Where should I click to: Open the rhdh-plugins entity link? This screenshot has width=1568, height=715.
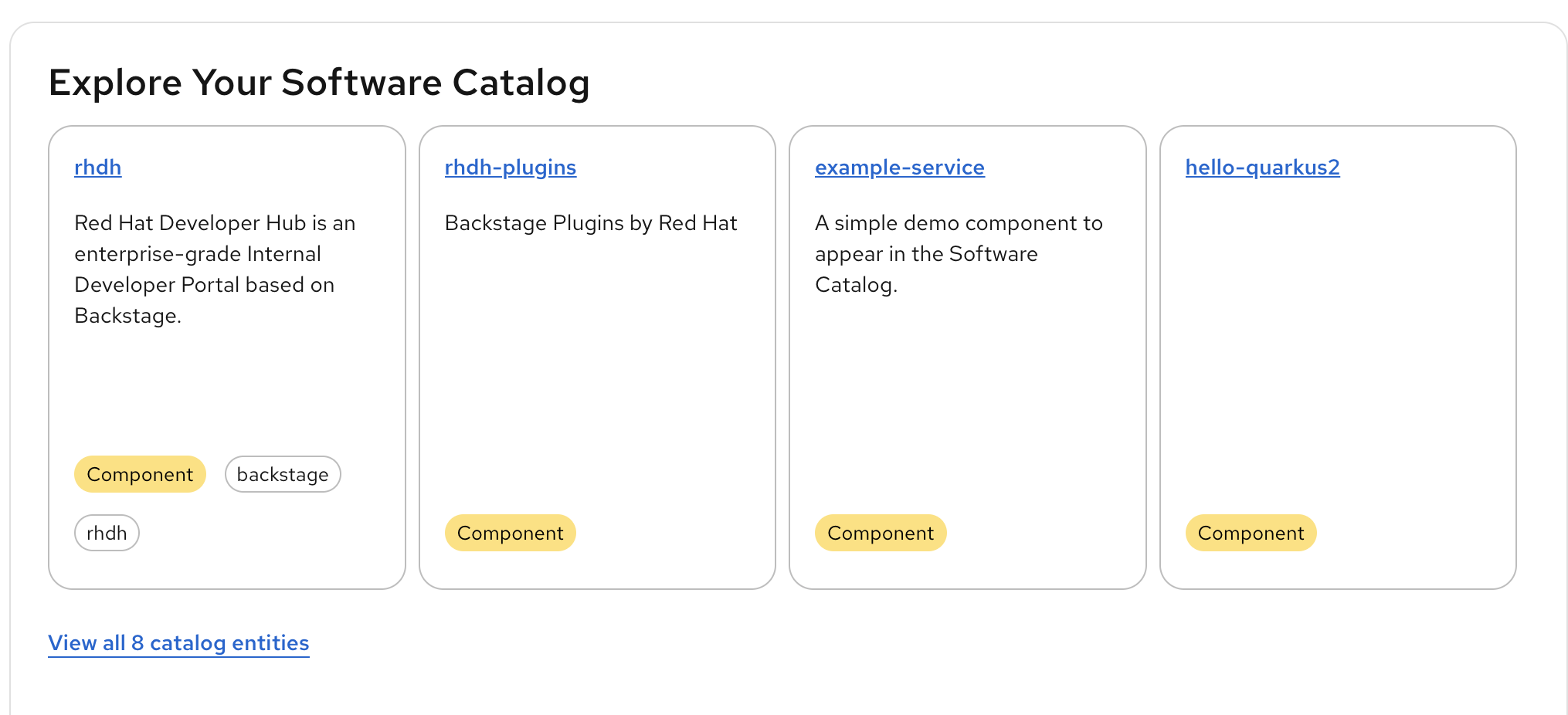click(x=510, y=168)
